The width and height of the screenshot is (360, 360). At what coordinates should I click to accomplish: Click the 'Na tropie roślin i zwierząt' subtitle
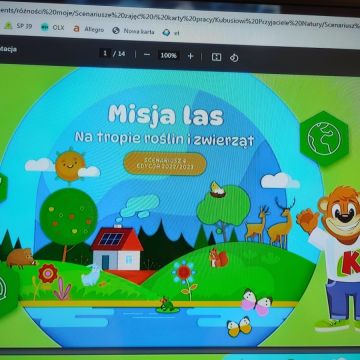tap(164, 138)
